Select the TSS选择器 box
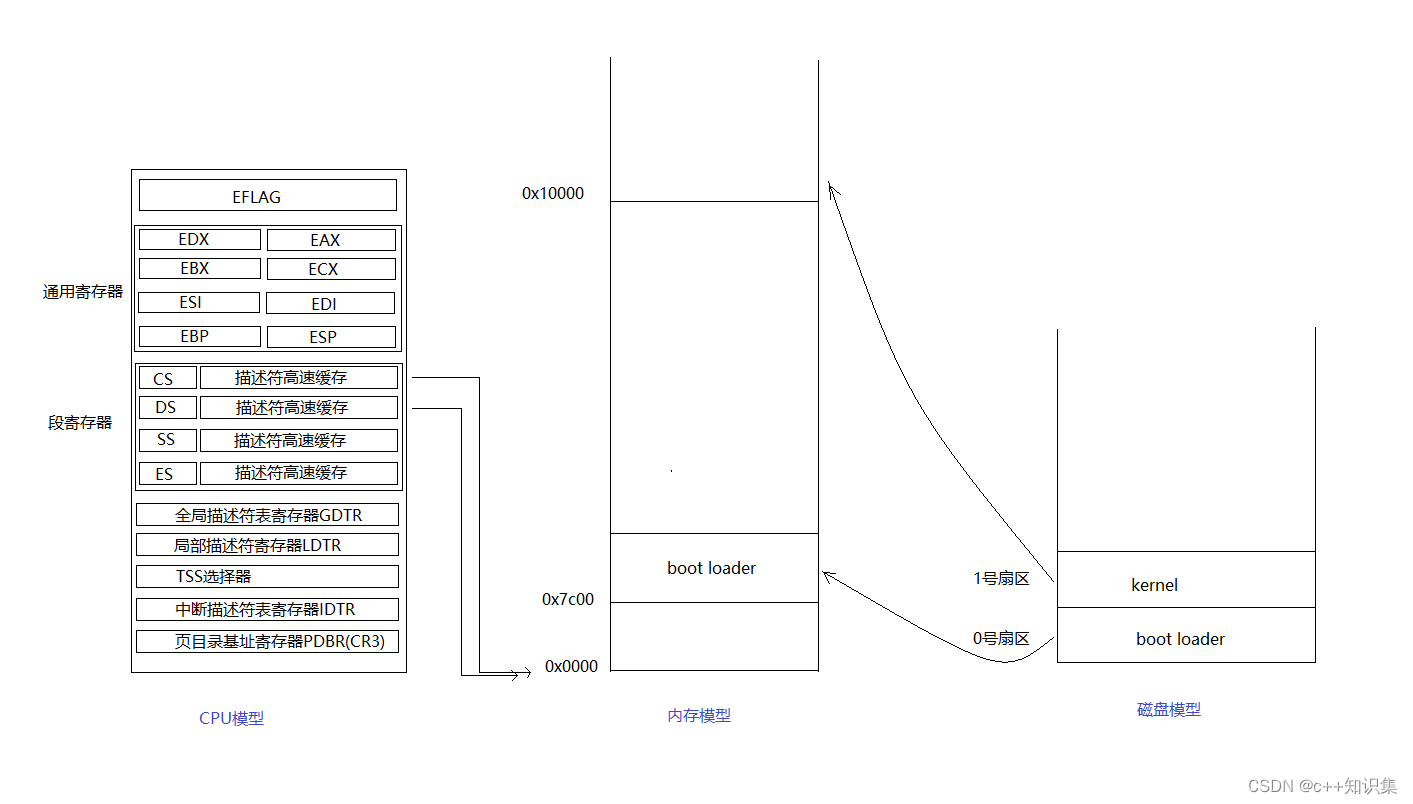Image resolution: width=1413 pixels, height=804 pixels. click(268, 576)
